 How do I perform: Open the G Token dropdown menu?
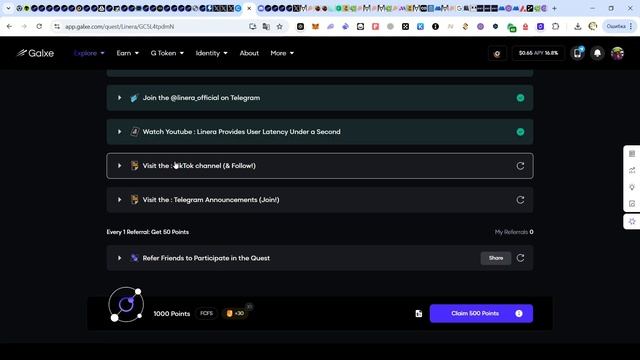pyautogui.click(x=167, y=53)
